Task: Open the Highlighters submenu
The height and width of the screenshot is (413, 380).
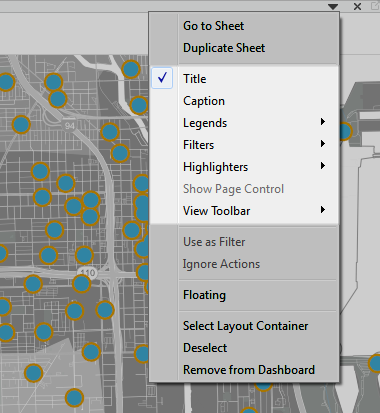Action: pyautogui.click(x=244, y=167)
